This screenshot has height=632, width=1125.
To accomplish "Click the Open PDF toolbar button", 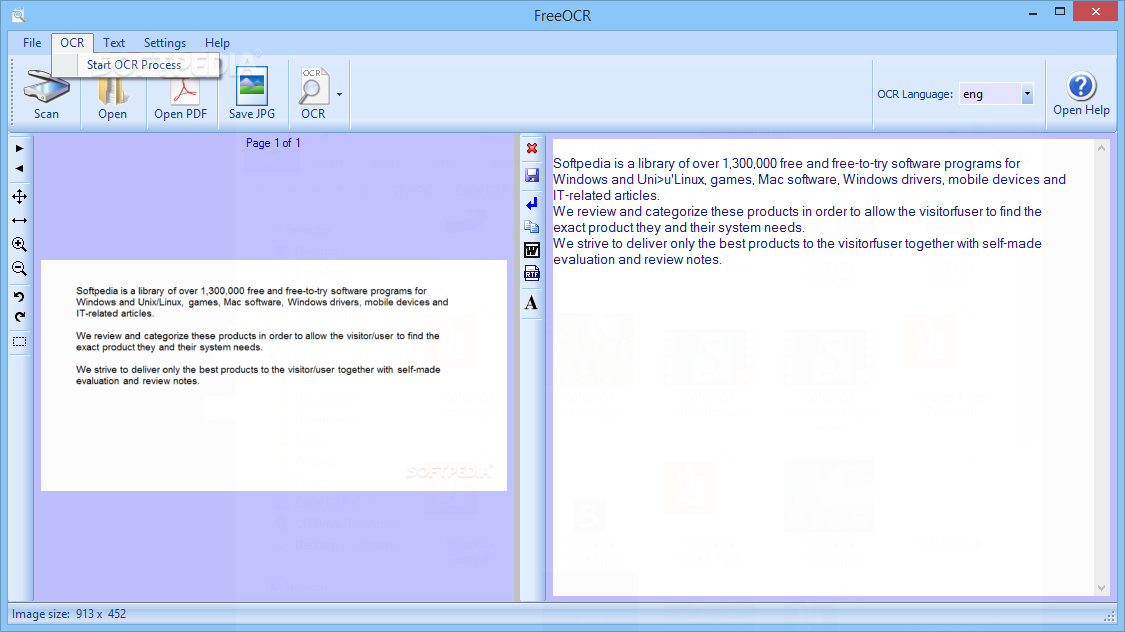I will [x=181, y=95].
